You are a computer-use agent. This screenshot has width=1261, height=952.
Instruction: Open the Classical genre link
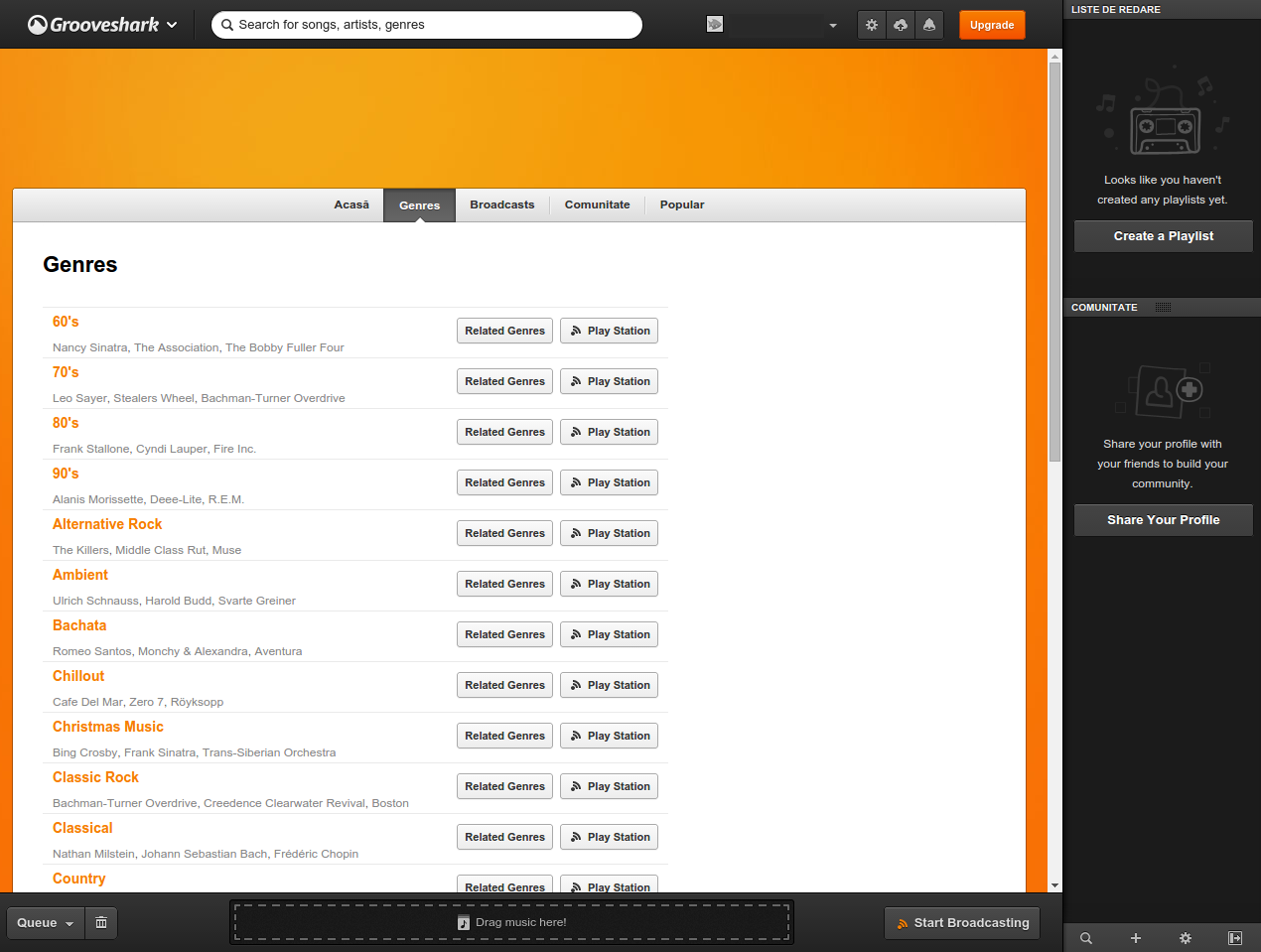click(x=82, y=828)
